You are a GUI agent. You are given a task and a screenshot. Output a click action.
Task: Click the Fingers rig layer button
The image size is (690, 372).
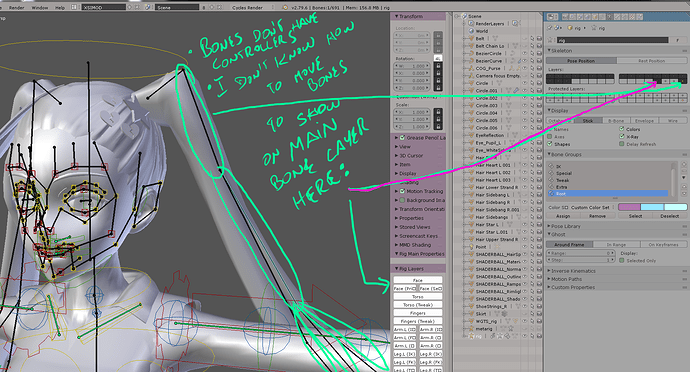click(418, 313)
